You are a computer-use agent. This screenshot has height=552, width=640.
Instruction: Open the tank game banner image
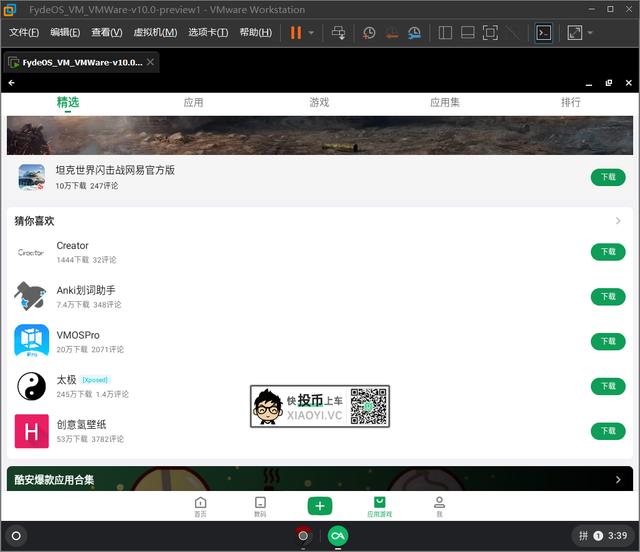pyautogui.click(x=320, y=135)
